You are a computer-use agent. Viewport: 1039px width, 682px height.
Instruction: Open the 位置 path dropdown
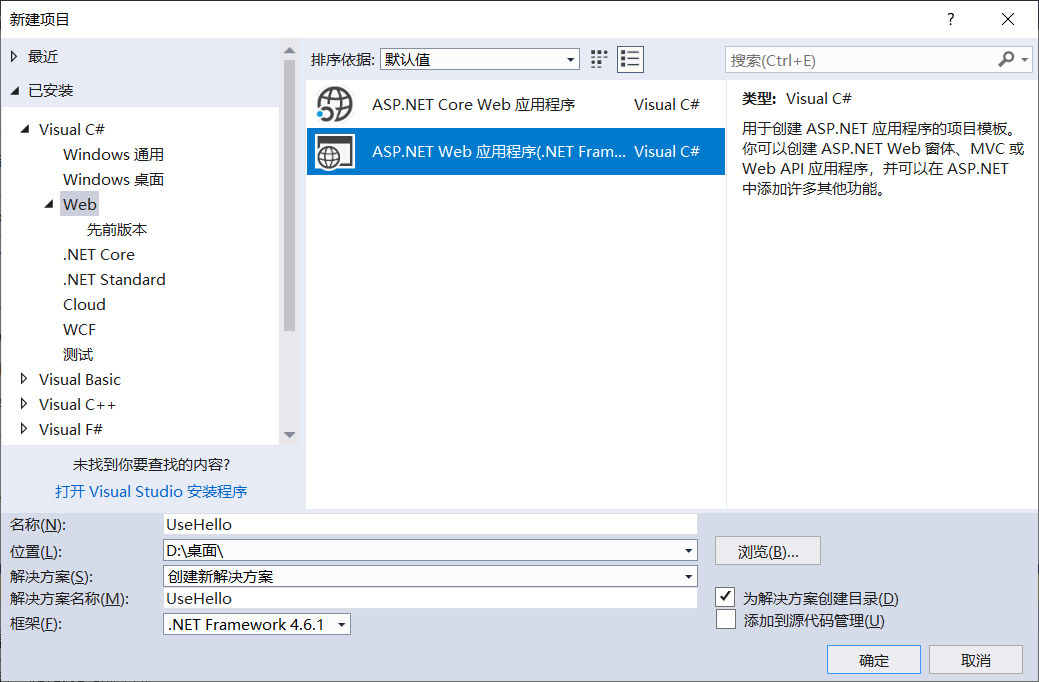(x=688, y=551)
